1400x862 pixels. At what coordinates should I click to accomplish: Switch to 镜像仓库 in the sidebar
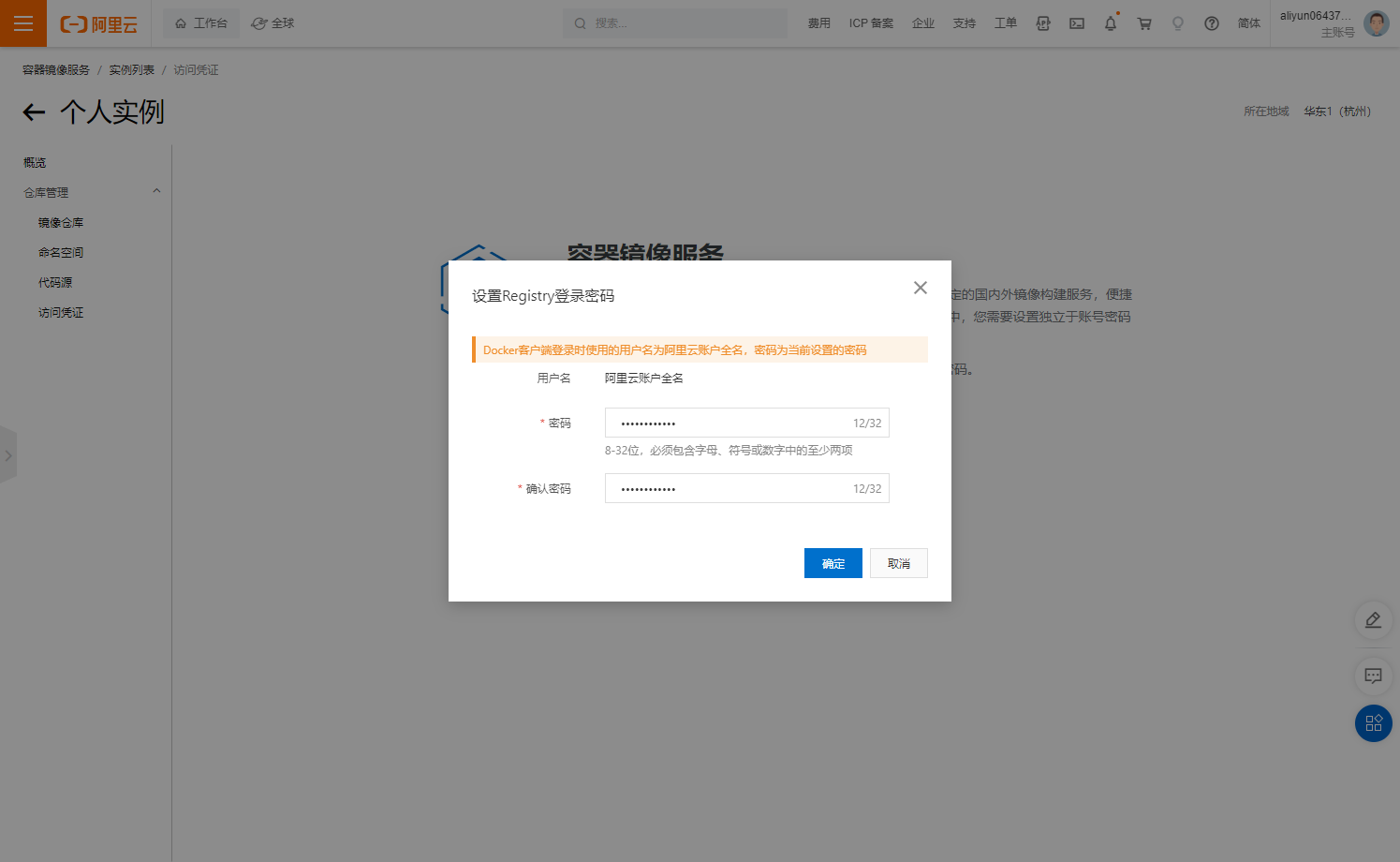[x=62, y=221]
